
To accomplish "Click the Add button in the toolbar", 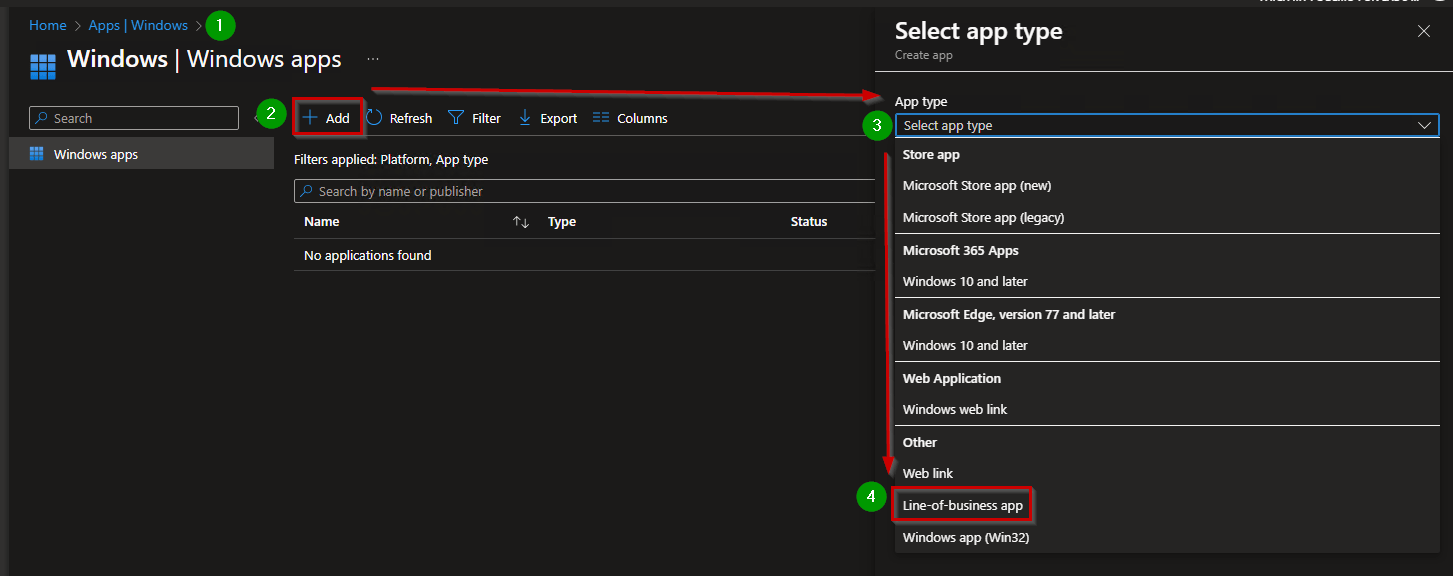I will [327, 118].
